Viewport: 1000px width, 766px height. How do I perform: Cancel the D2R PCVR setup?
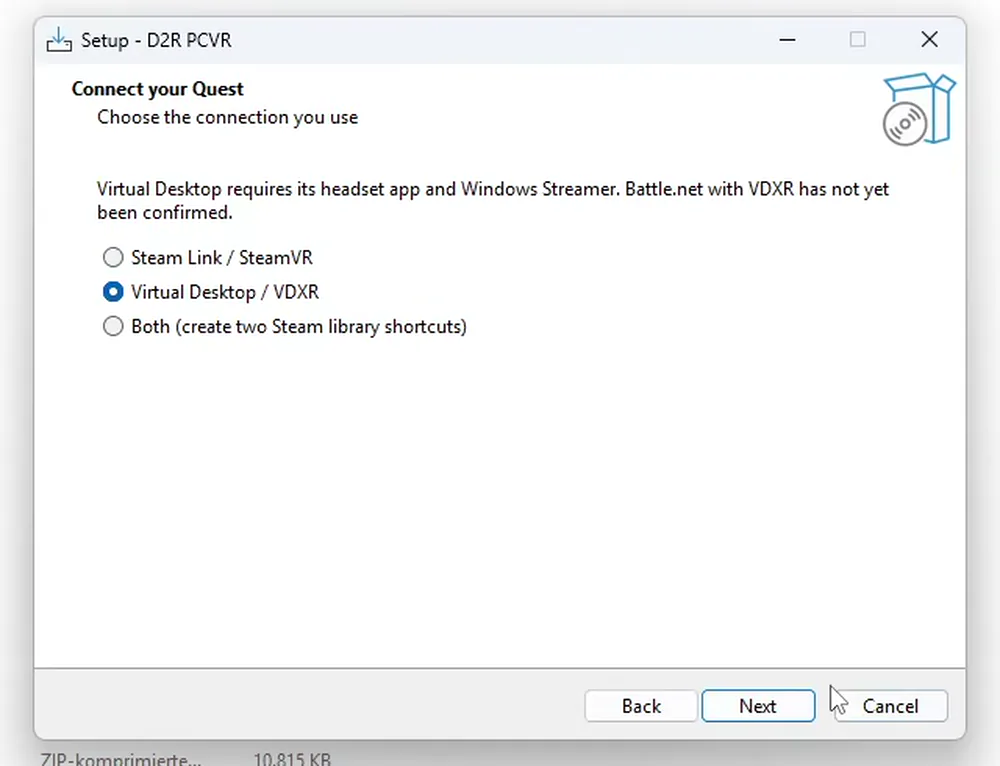(890, 706)
